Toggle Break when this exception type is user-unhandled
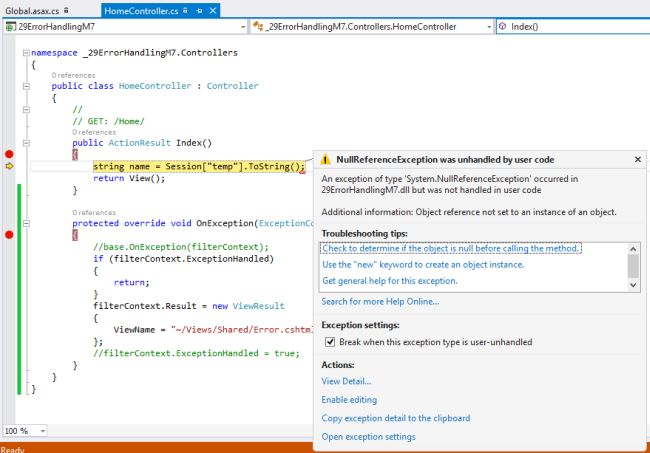The height and width of the screenshot is (453, 650). pos(331,342)
